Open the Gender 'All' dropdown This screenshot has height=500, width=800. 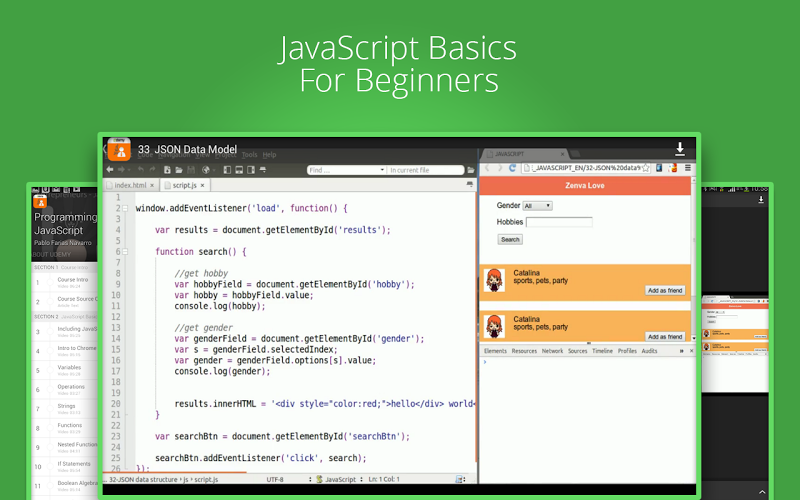pyautogui.click(x=538, y=206)
